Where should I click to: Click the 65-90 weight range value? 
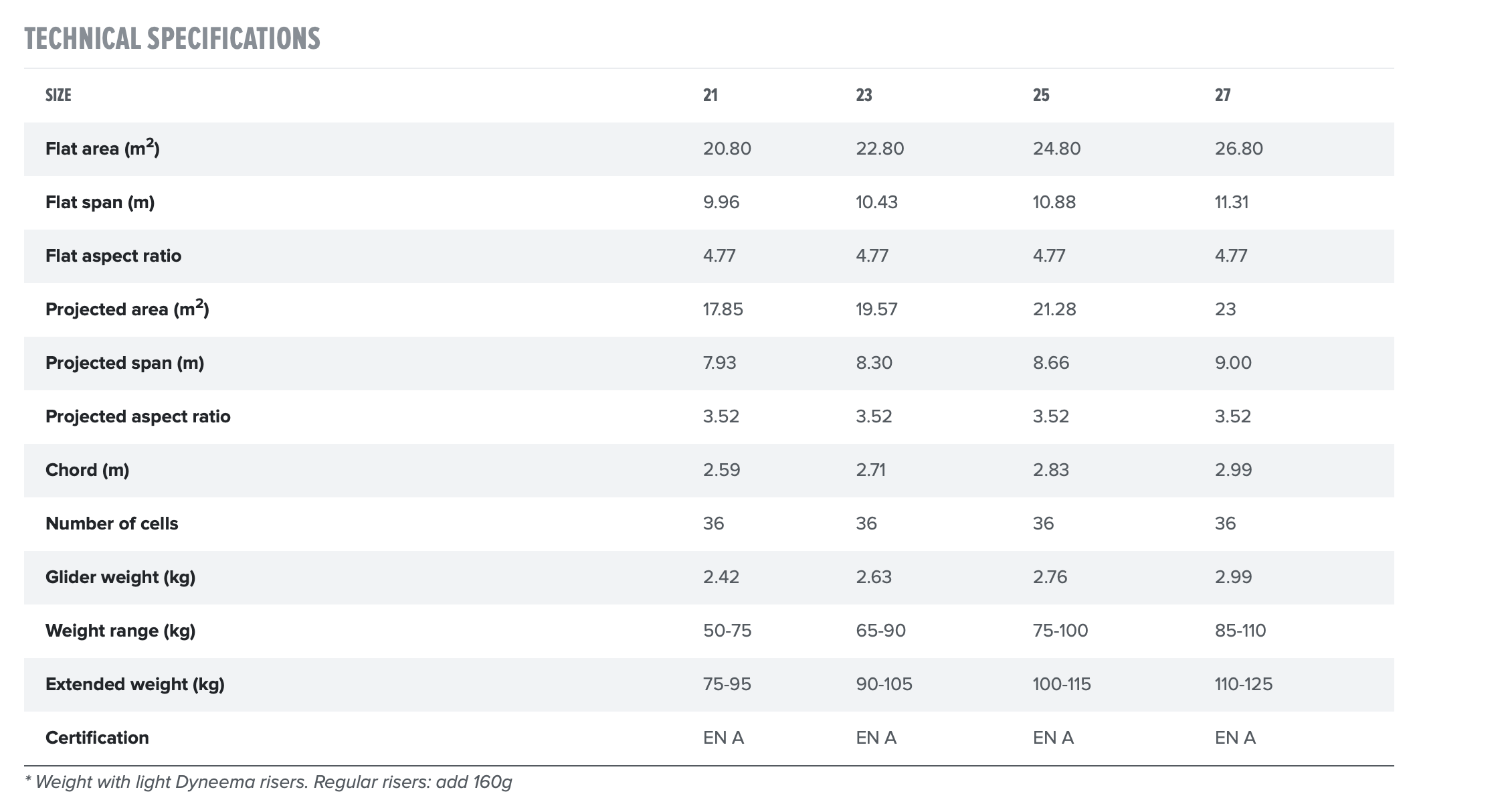880,631
